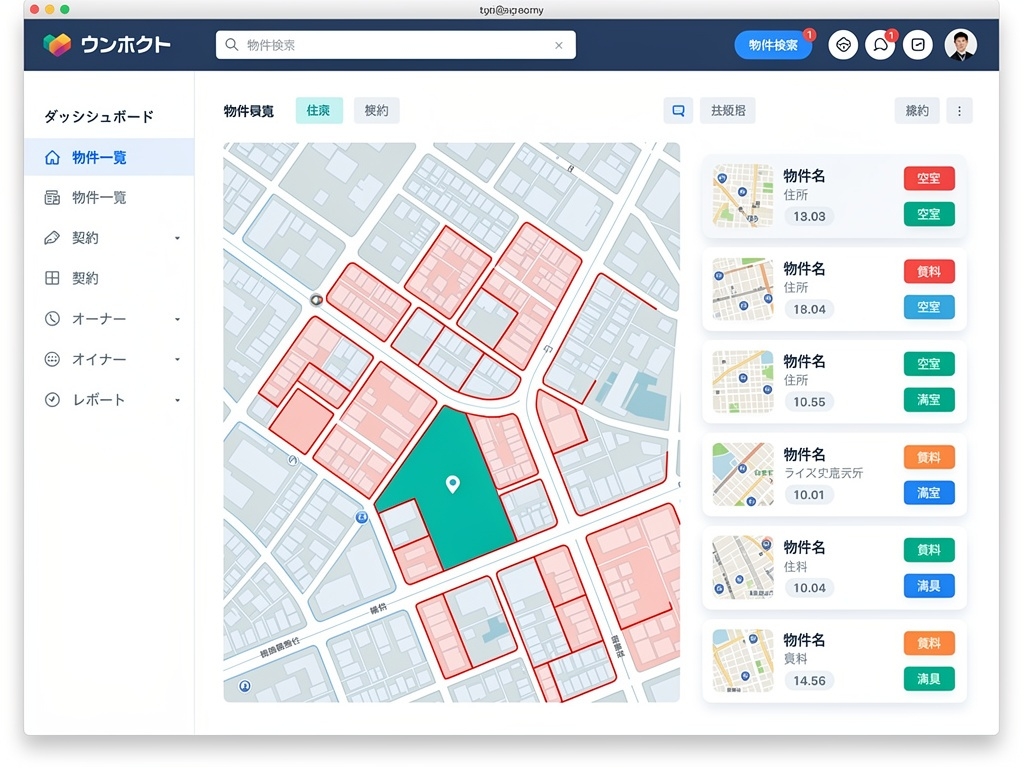Select the grey tab right of 住棗
Screen dimensions: 1024x768
pyautogui.click(x=376, y=111)
